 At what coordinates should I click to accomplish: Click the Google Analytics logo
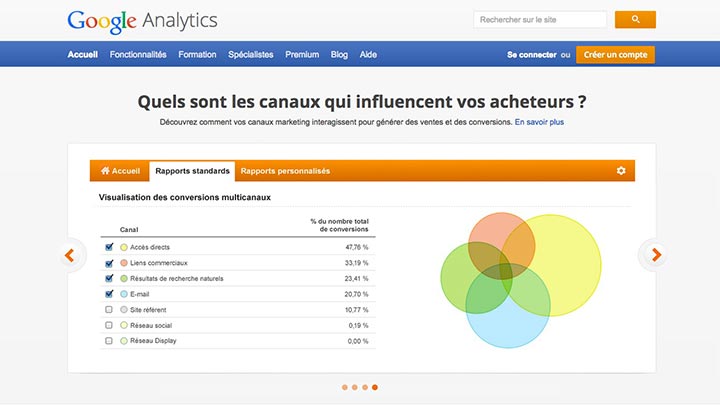click(x=142, y=20)
